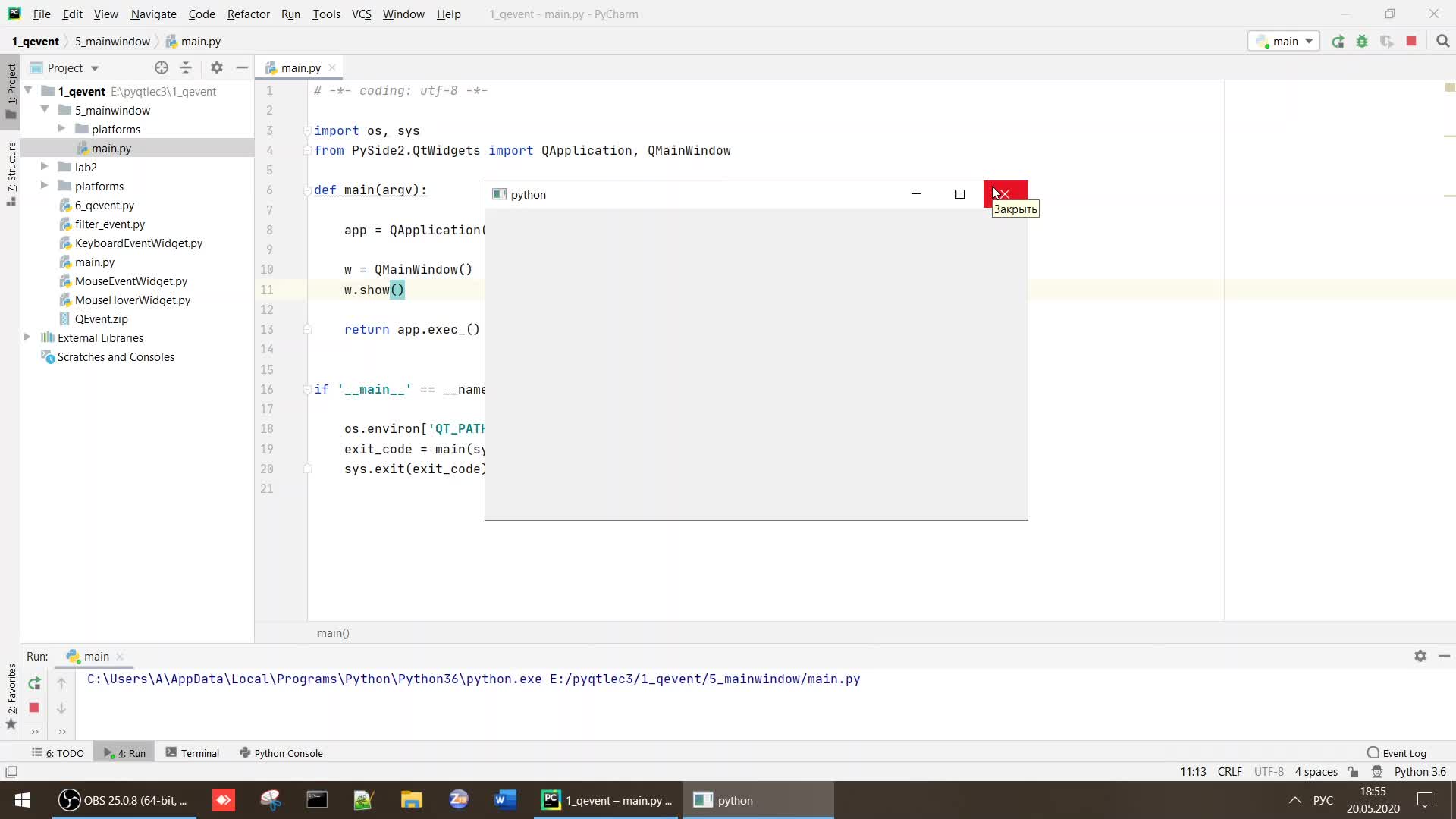1456x819 pixels.
Task: Open the VCS menu
Action: (361, 14)
